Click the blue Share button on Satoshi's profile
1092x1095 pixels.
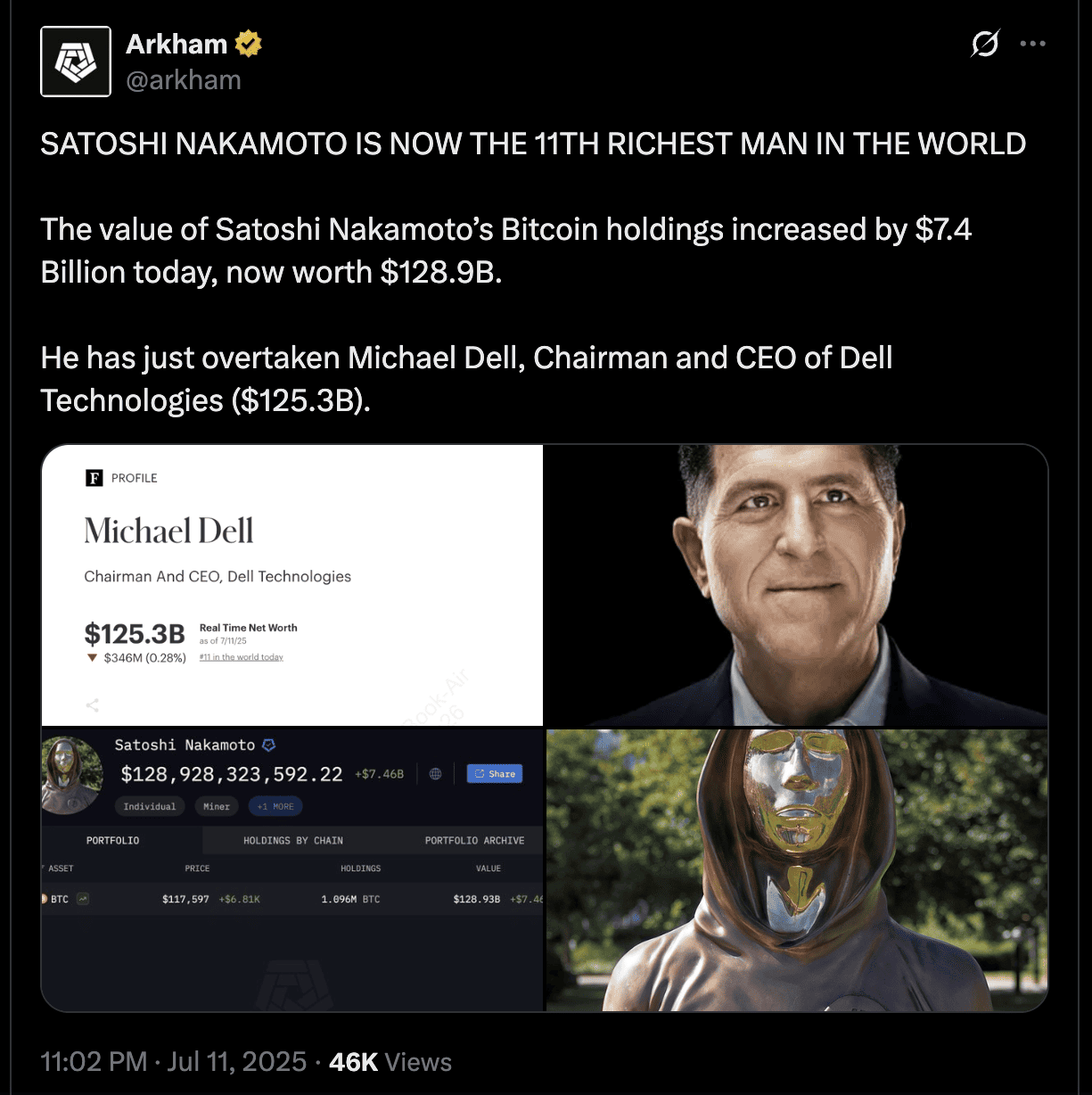[495, 774]
